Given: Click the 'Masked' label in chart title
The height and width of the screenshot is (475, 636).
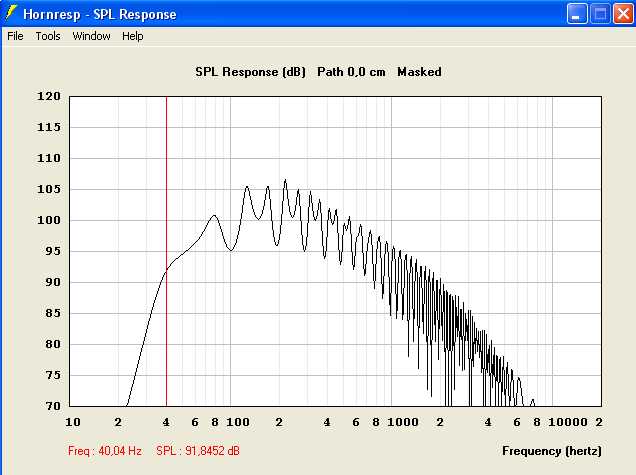Looking at the screenshot, I should tap(419, 72).
